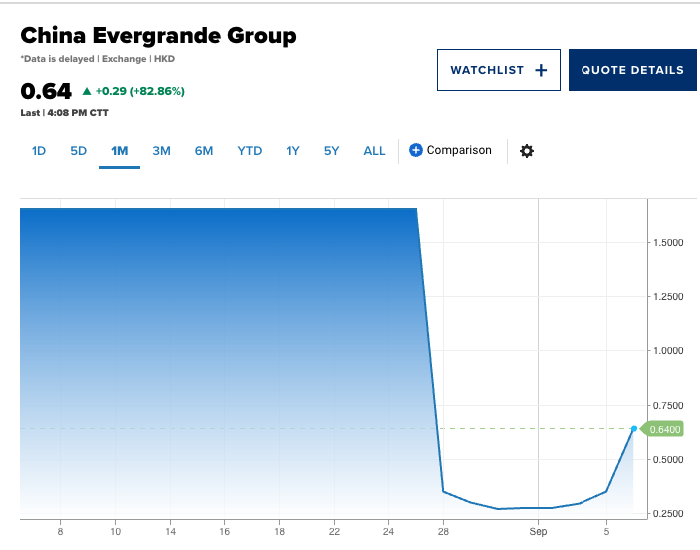
Task: Click the green up-arrow change indicator
Action: pyautogui.click(x=87, y=91)
